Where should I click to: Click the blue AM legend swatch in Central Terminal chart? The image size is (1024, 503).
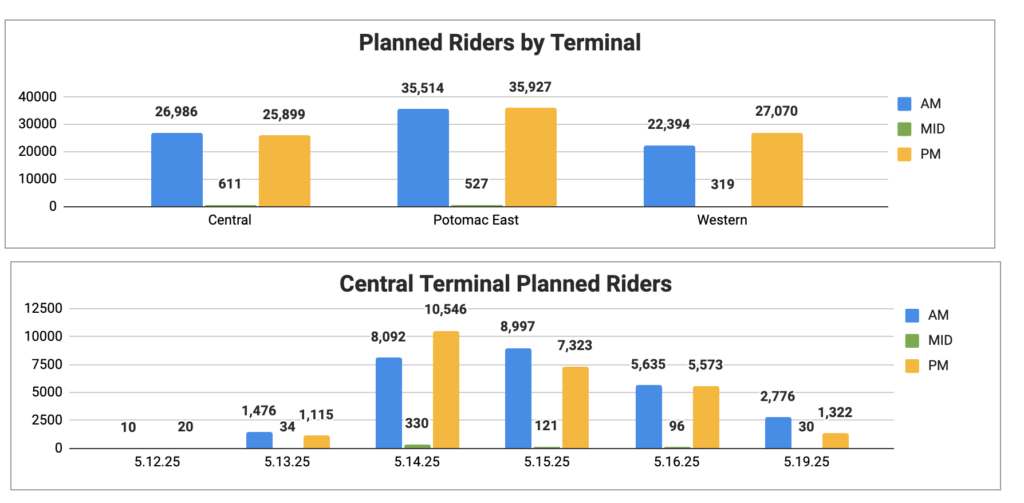pos(912,316)
